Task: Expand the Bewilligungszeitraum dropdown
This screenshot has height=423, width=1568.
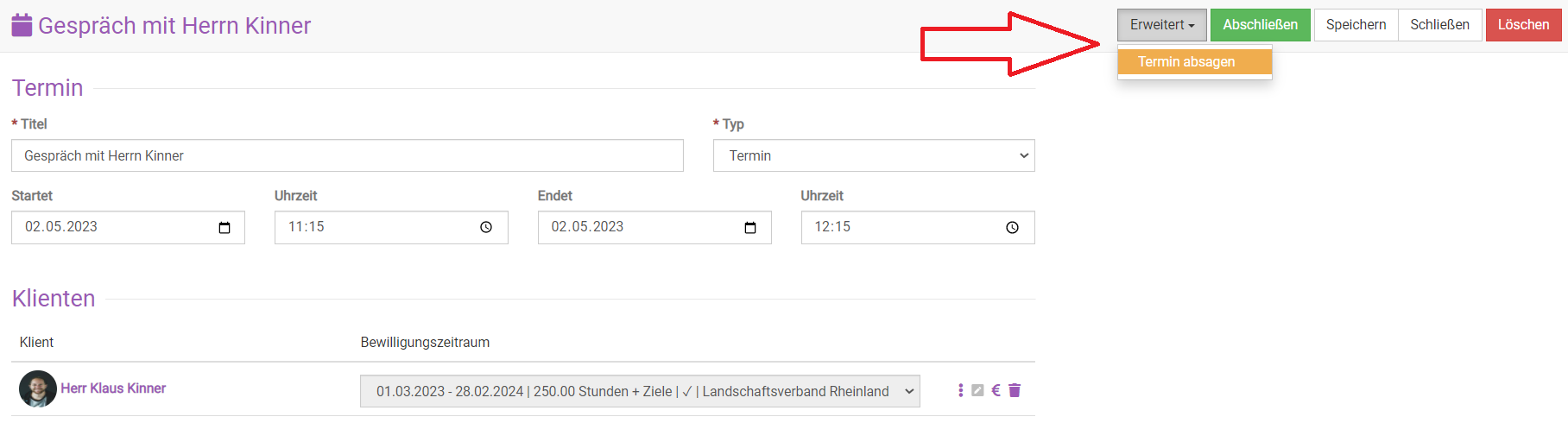Action: [640, 392]
